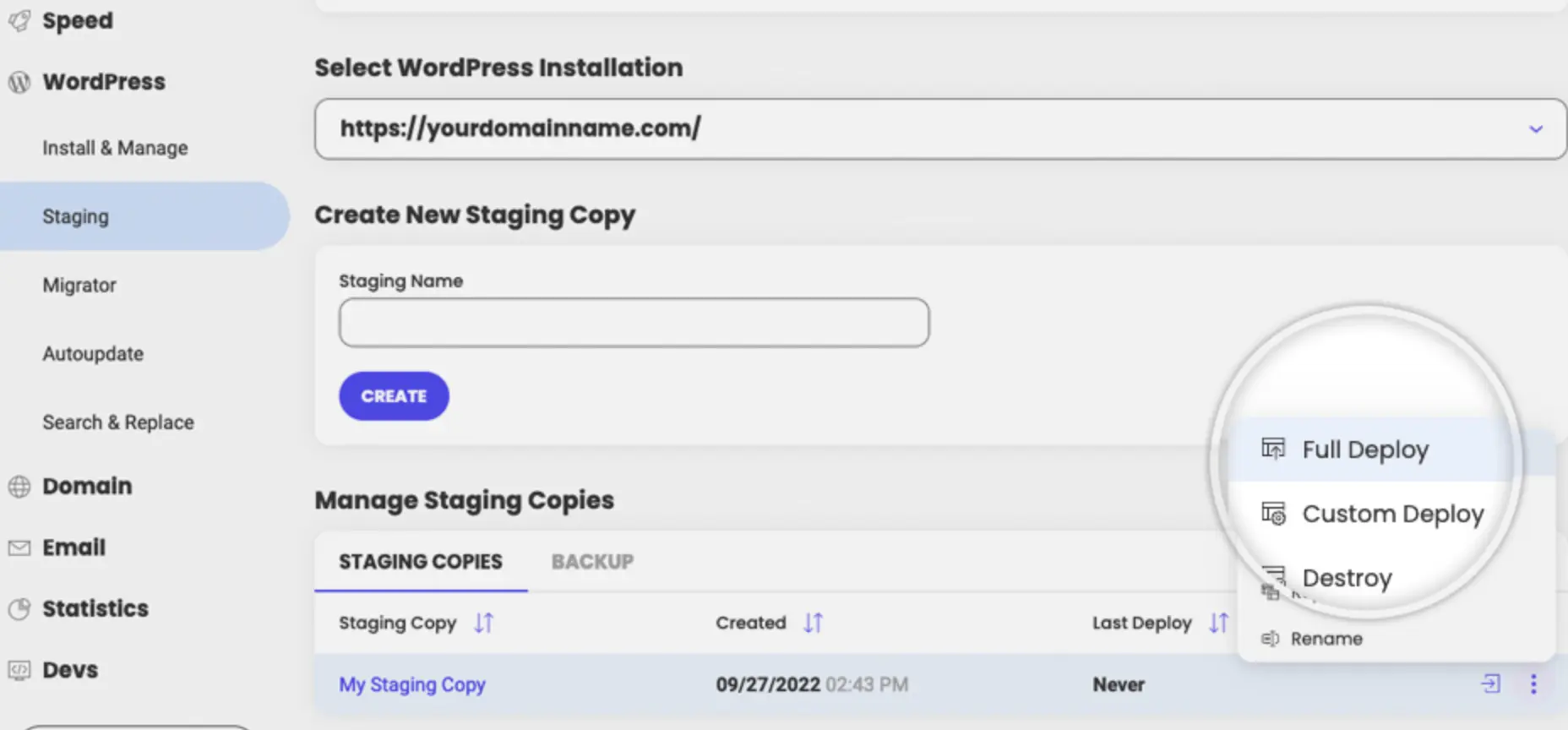Click into the Staging Name field
The image size is (1568, 730).
634,323
